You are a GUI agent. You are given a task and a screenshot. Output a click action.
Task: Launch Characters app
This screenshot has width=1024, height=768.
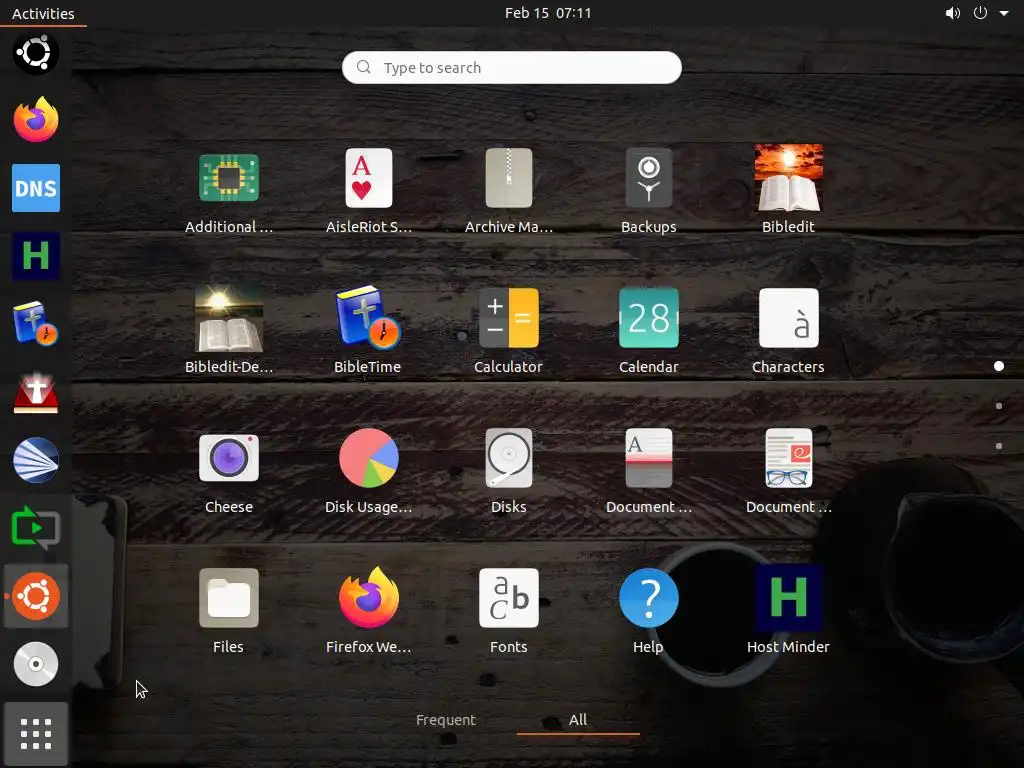(x=788, y=330)
